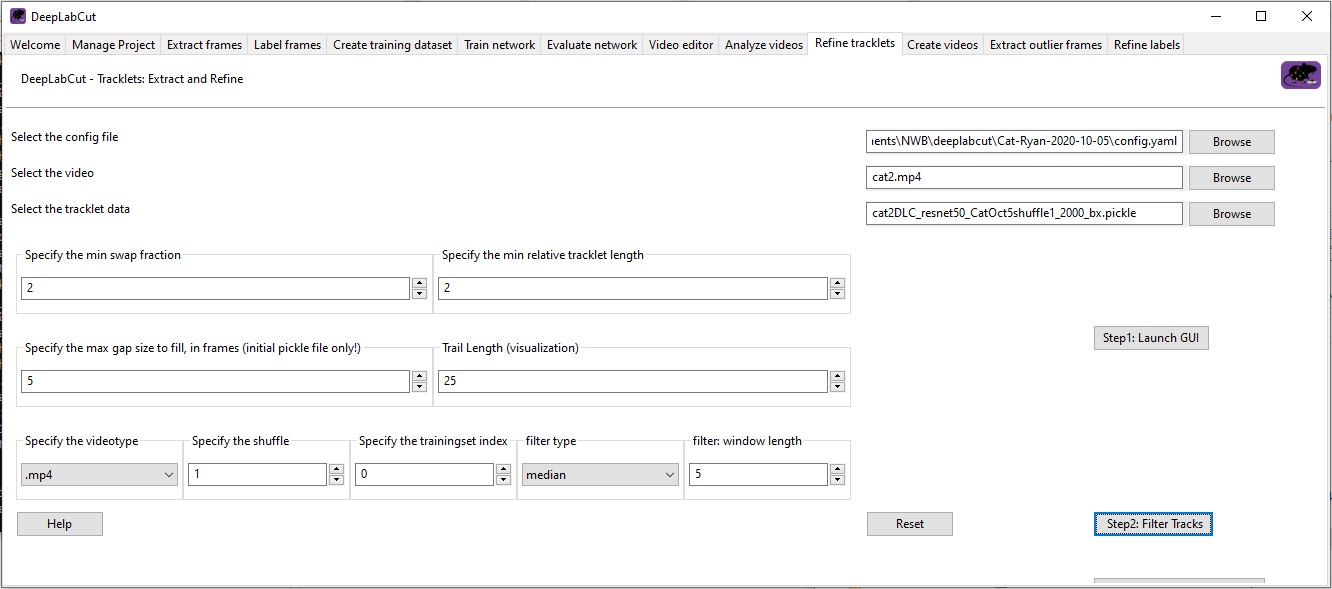Switch to the Analyze videos tab

pos(763,44)
